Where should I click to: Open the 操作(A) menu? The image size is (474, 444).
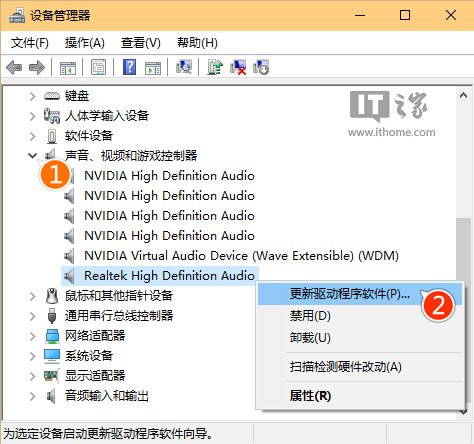[85, 43]
